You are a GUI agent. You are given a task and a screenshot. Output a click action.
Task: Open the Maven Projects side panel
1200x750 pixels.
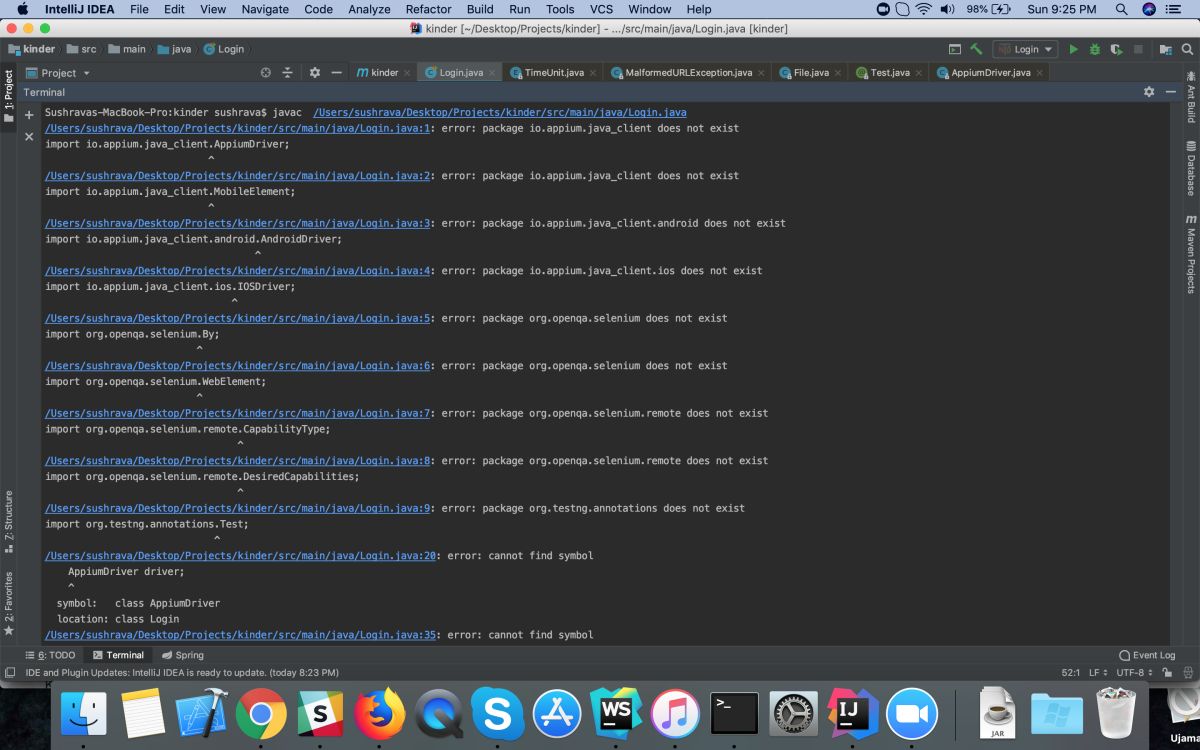[1191, 254]
